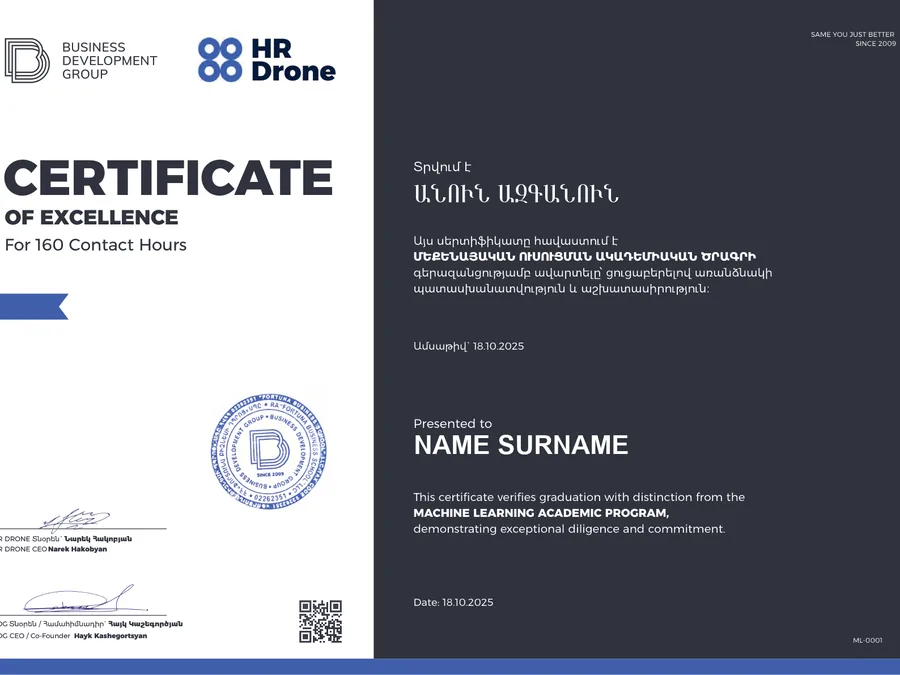Click the QR code on the certificate
The image size is (900, 675).
(x=320, y=622)
